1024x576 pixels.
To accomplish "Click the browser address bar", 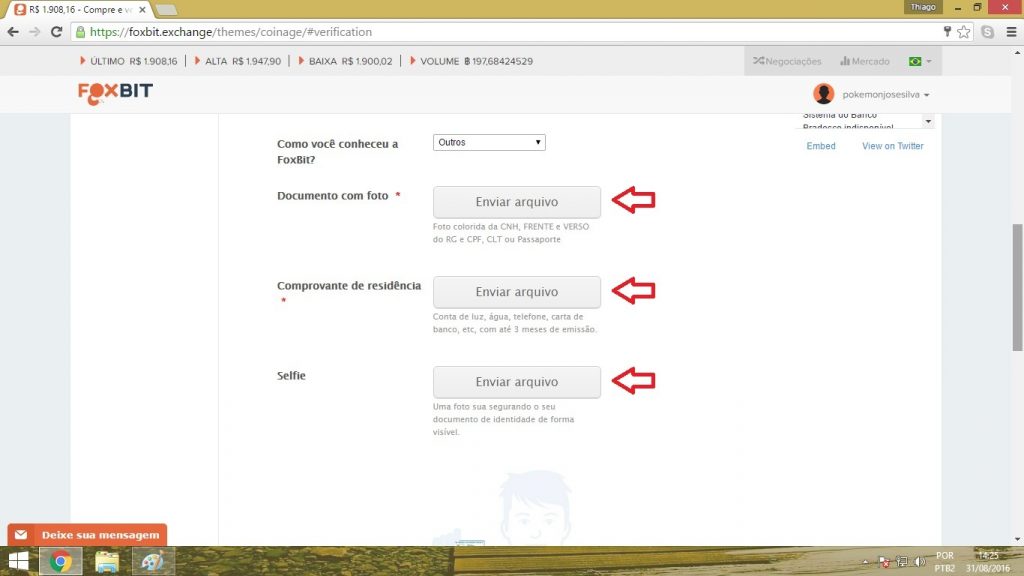I will pyautogui.click(x=500, y=32).
